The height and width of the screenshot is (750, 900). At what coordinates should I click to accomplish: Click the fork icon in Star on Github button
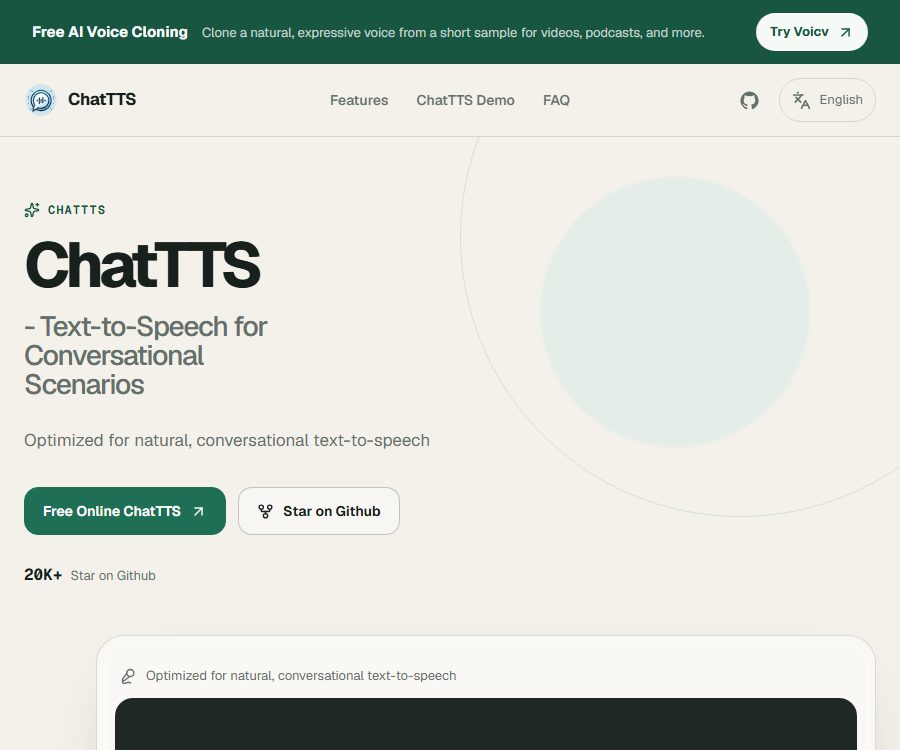pyautogui.click(x=265, y=511)
